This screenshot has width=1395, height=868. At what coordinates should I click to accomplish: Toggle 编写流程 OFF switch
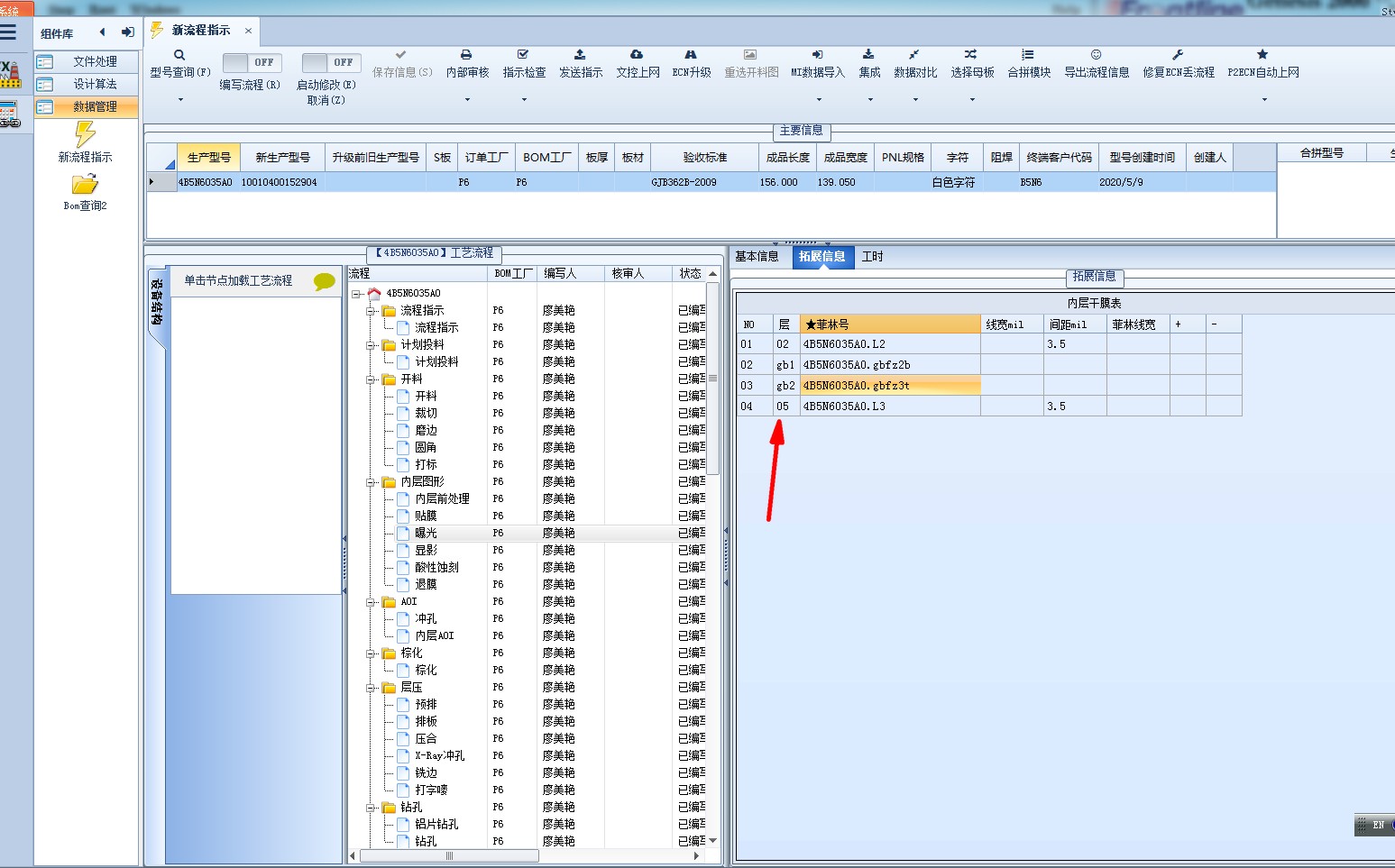point(252,62)
